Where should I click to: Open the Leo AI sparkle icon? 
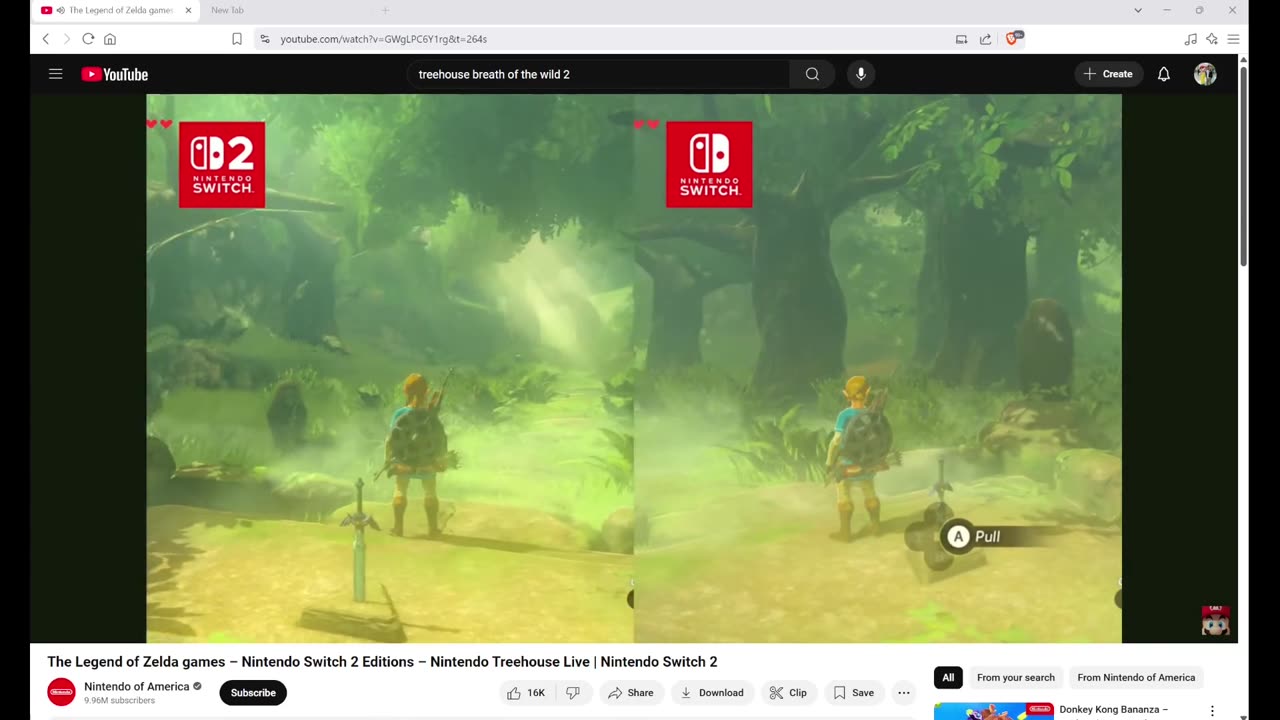(1212, 39)
